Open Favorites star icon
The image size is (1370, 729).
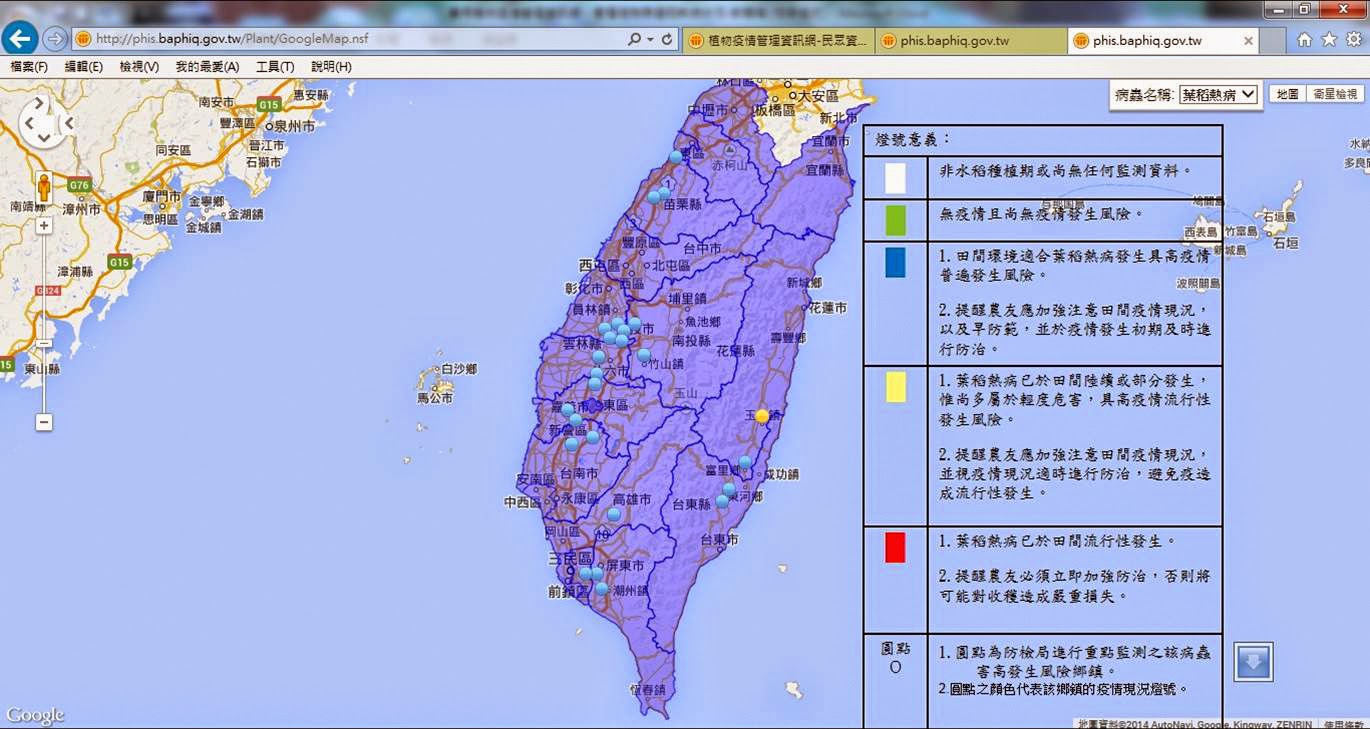(x=1329, y=40)
